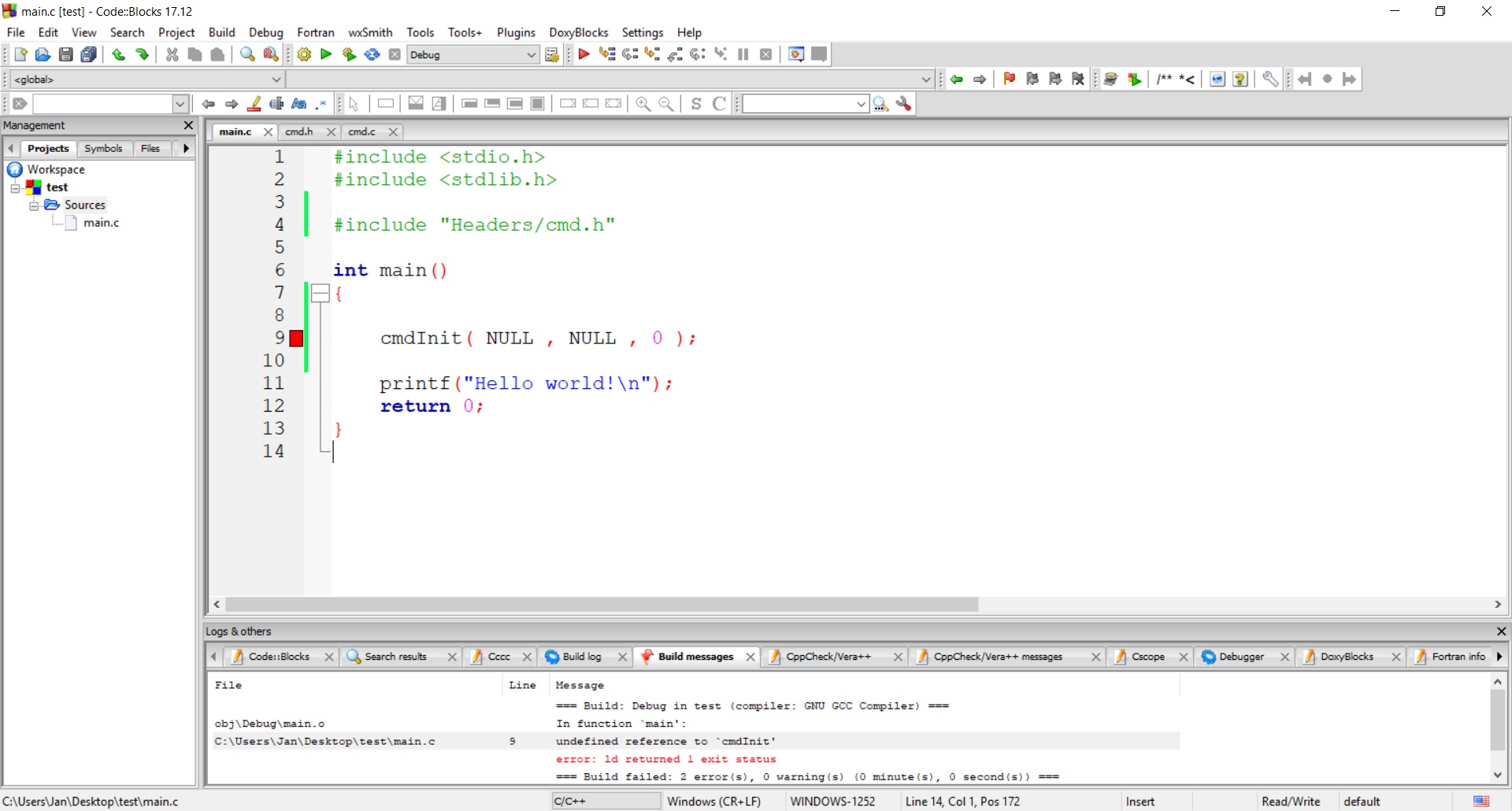Click the Run to cursor debug icon
Viewport: 1512px width, 811px height.
click(x=607, y=54)
